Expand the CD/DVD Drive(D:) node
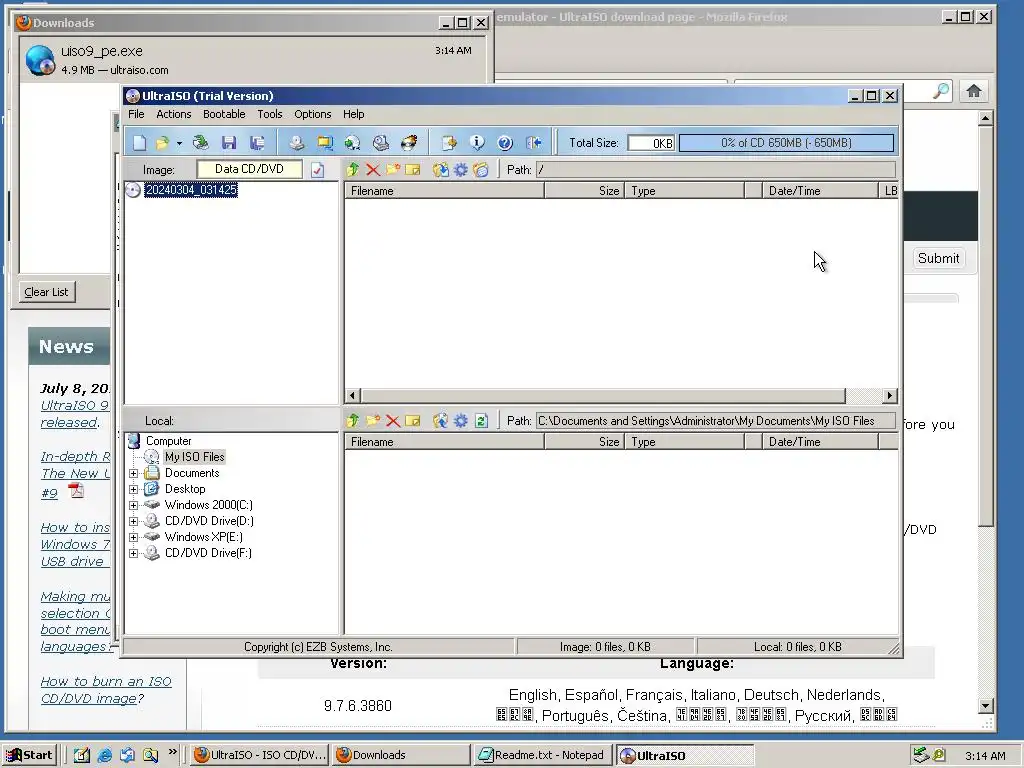The width and height of the screenshot is (1024, 768). click(133, 521)
